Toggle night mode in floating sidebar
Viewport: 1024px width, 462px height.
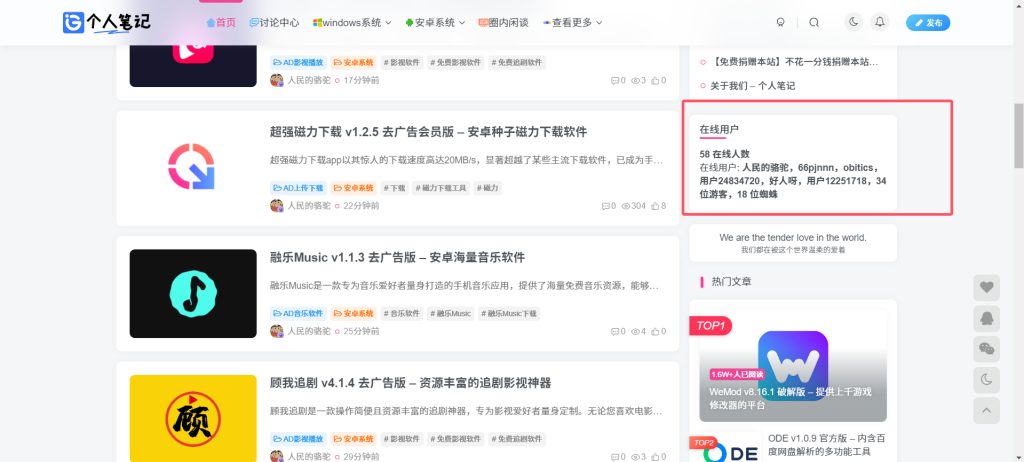pyautogui.click(x=986, y=379)
